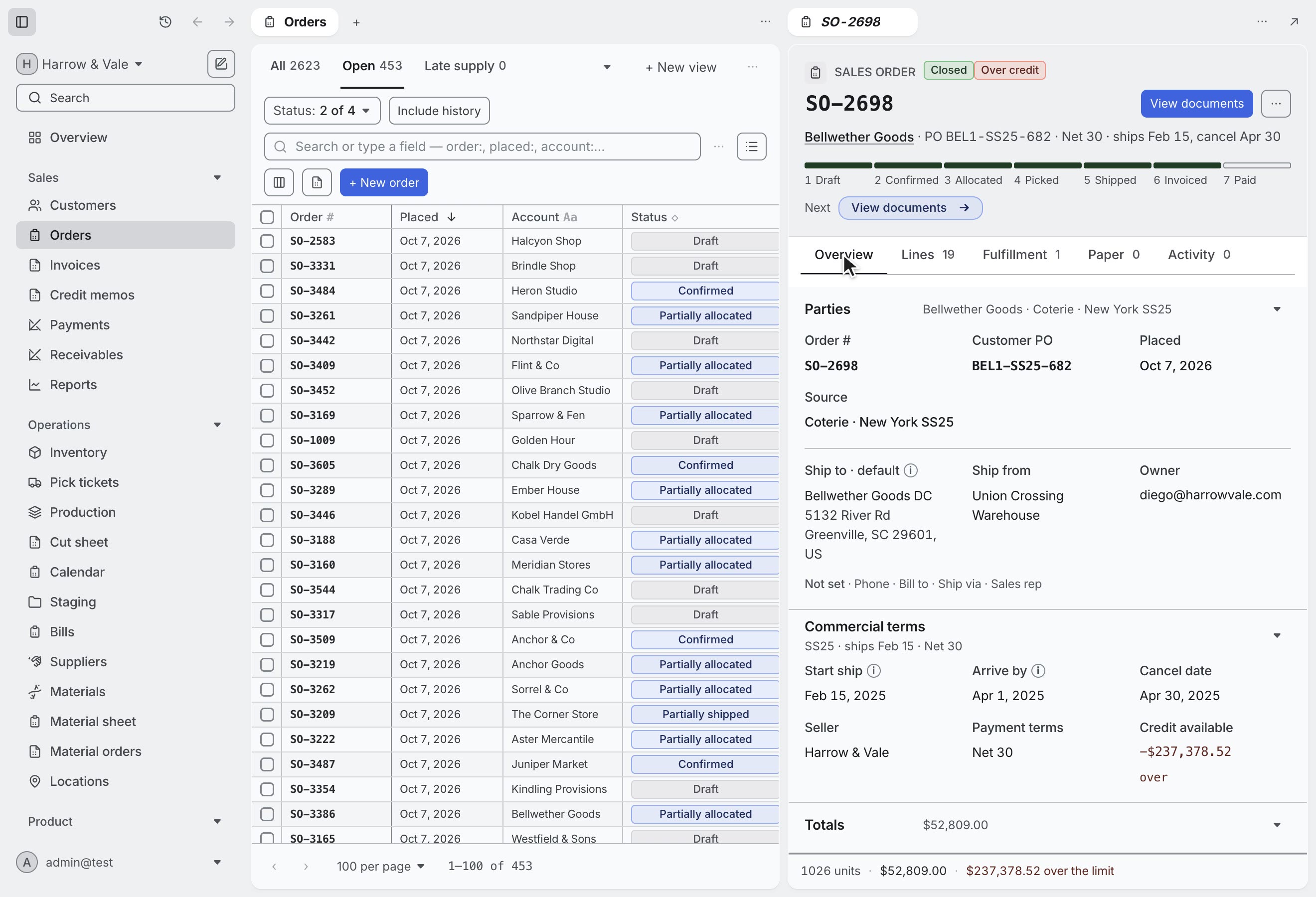Screen dimensions: 1316x897
Task: Toggle the list density icon button
Action: pyautogui.click(x=751, y=147)
